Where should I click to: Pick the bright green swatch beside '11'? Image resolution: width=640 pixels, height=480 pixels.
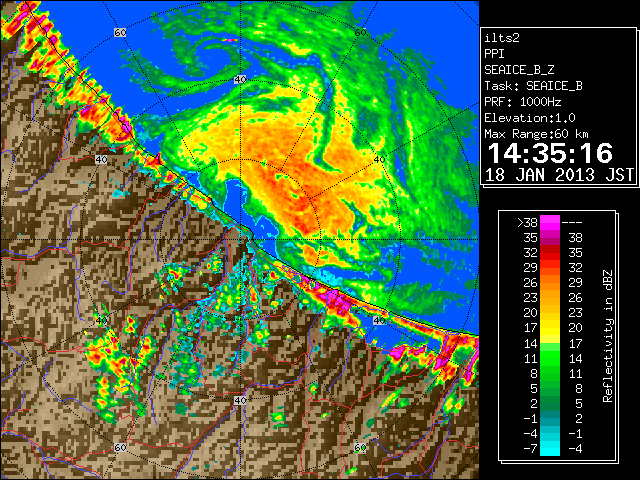pyautogui.click(x=550, y=358)
